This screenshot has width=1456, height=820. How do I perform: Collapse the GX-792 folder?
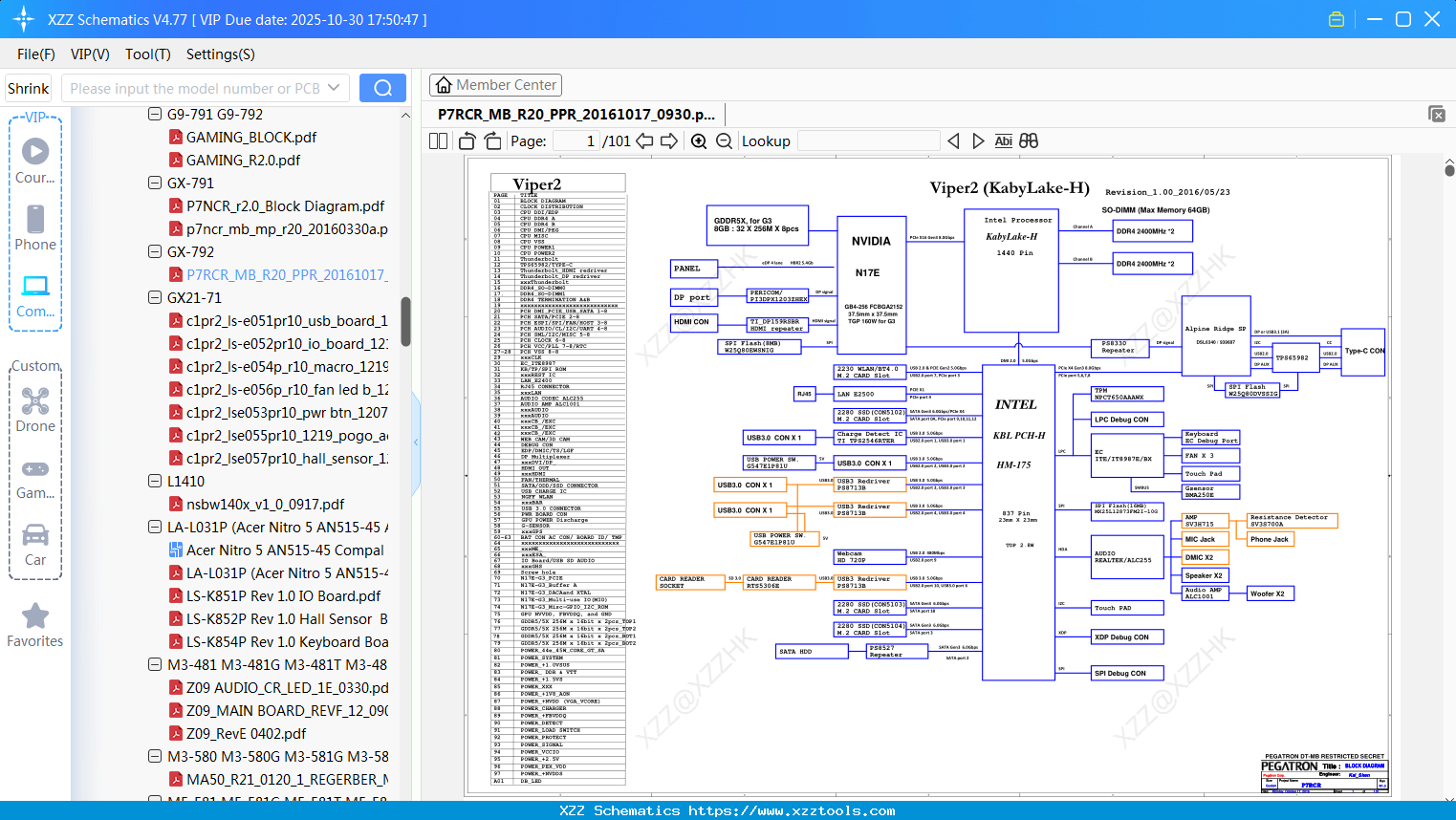155,251
